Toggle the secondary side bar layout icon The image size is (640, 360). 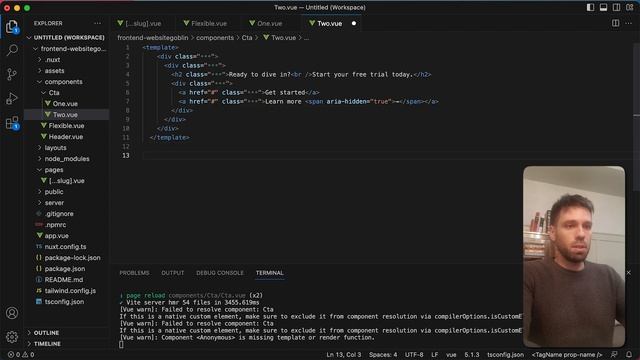pyautogui.click(x=616, y=7)
